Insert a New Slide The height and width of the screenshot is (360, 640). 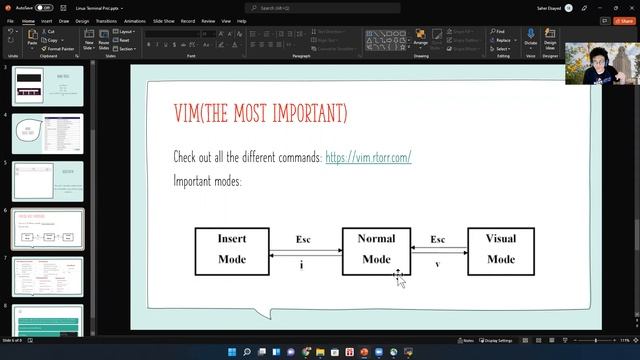tap(89, 39)
